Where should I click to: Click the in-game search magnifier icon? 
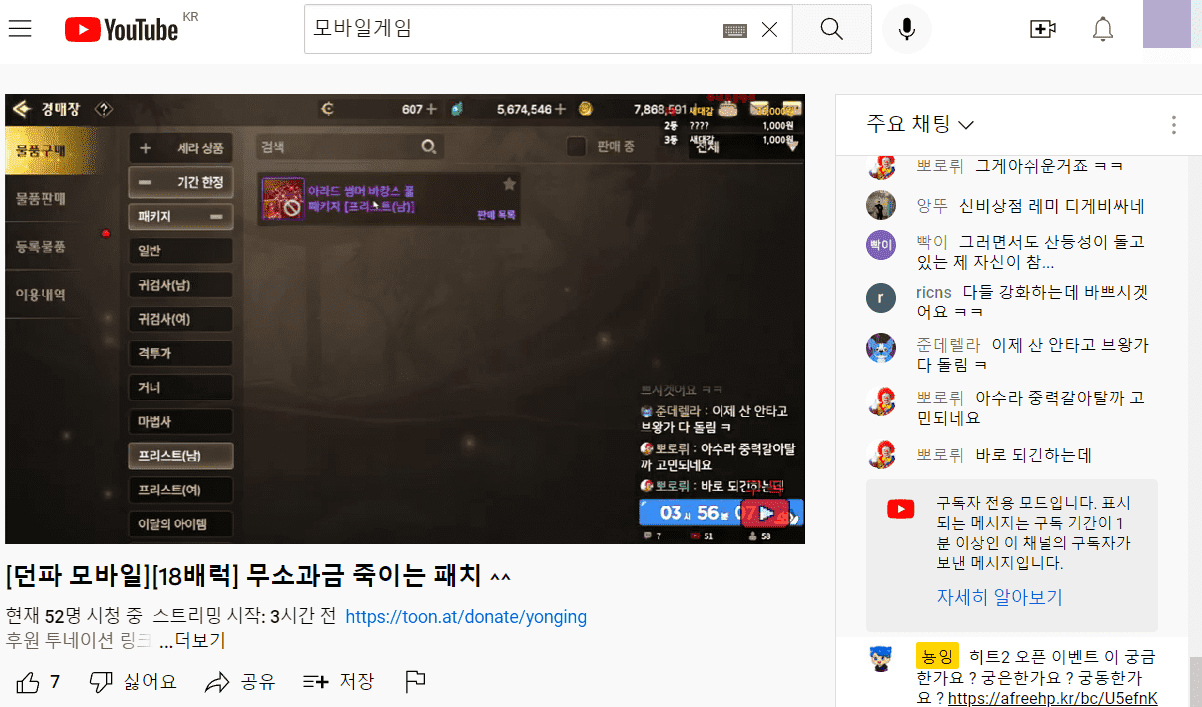coord(428,147)
